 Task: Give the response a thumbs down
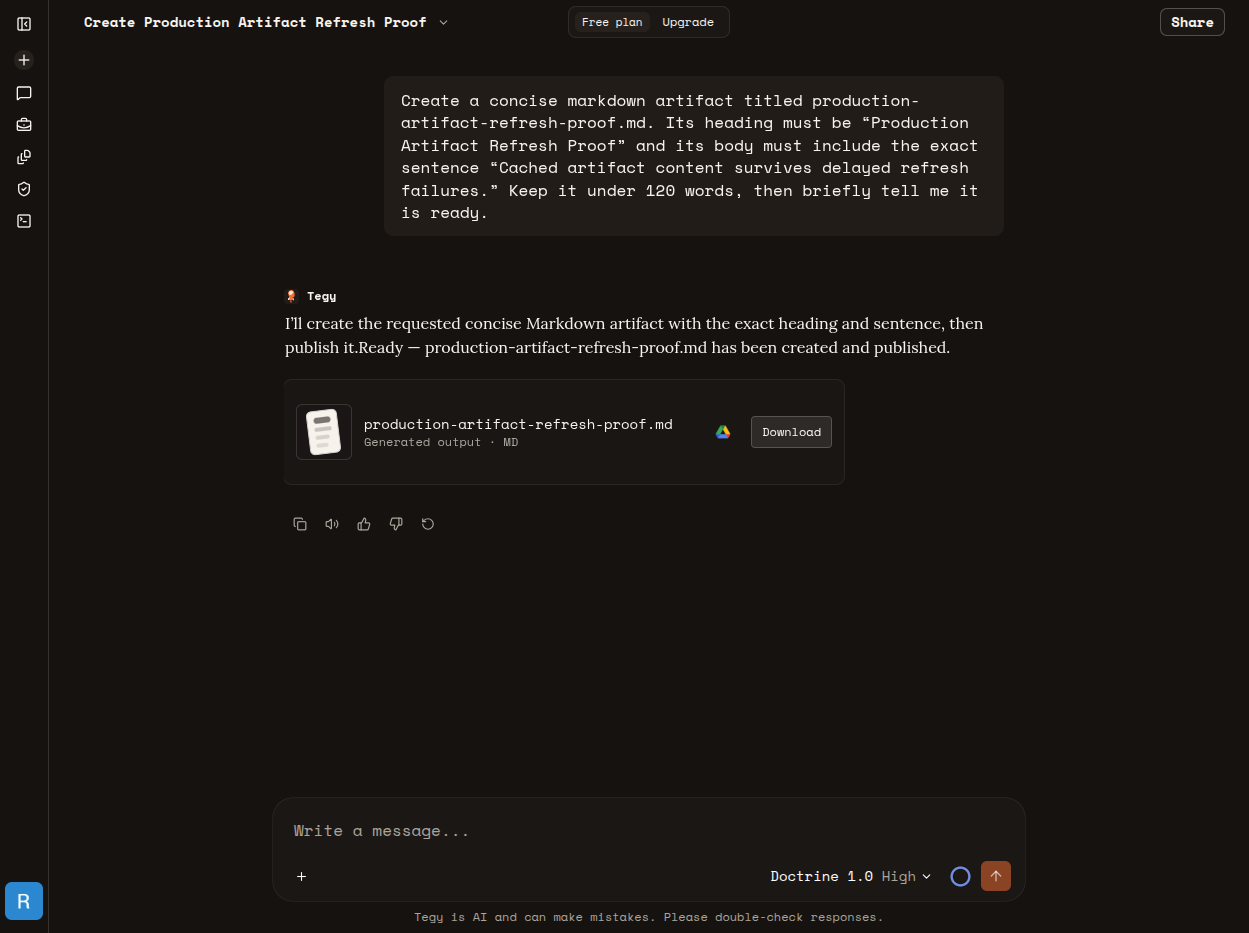(396, 524)
